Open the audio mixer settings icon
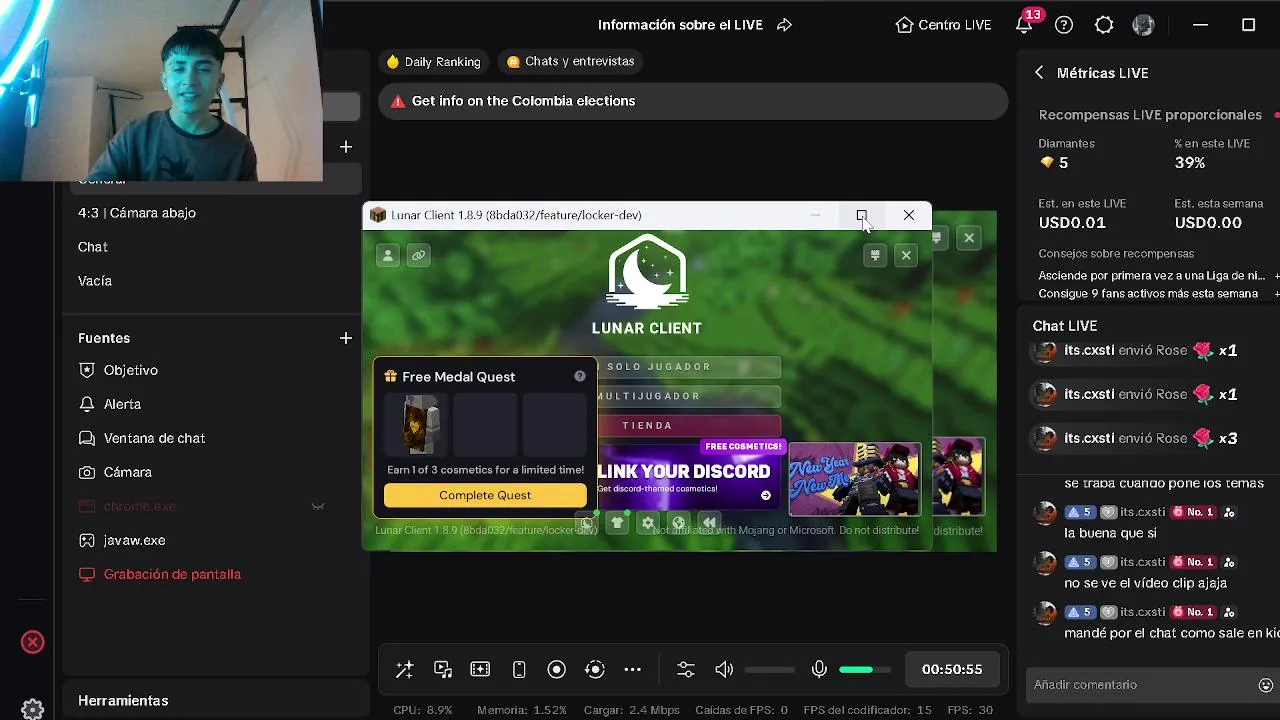Screen dimensions: 1280x720 coord(686,670)
